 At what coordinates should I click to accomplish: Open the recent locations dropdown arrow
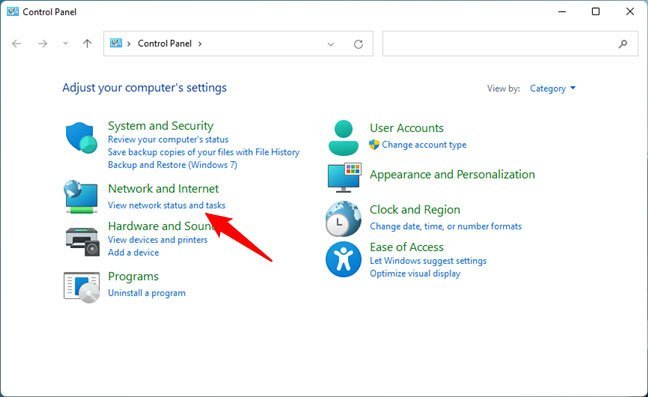point(65,43)
